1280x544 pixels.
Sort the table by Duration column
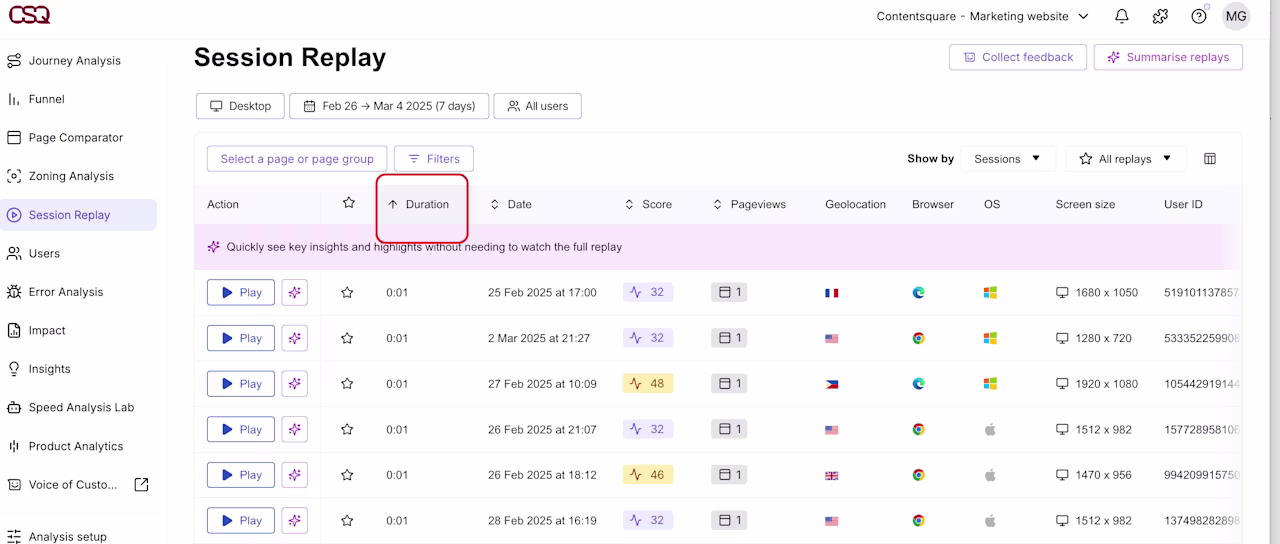pos(419,204)
